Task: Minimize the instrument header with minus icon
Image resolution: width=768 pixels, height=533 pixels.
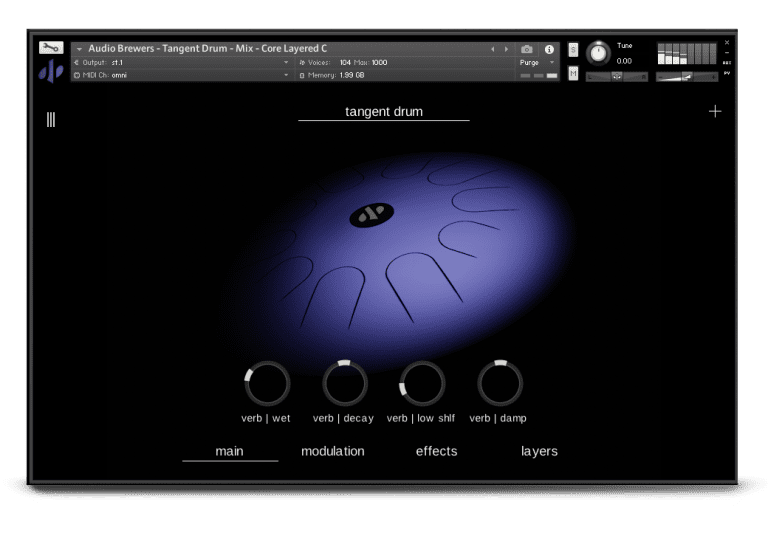Action: click(727, 53)
